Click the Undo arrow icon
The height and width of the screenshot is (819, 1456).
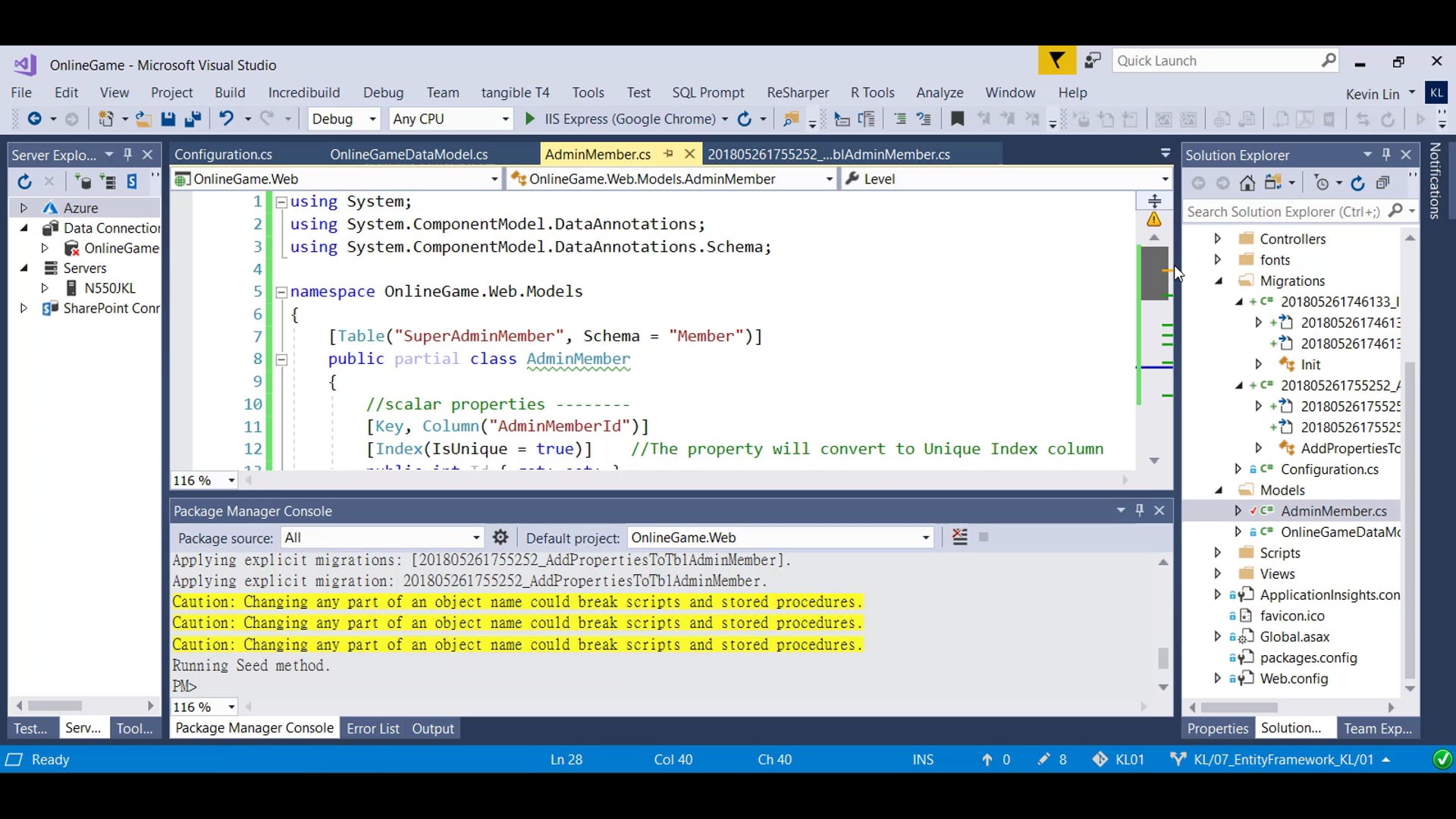(226, 119)
